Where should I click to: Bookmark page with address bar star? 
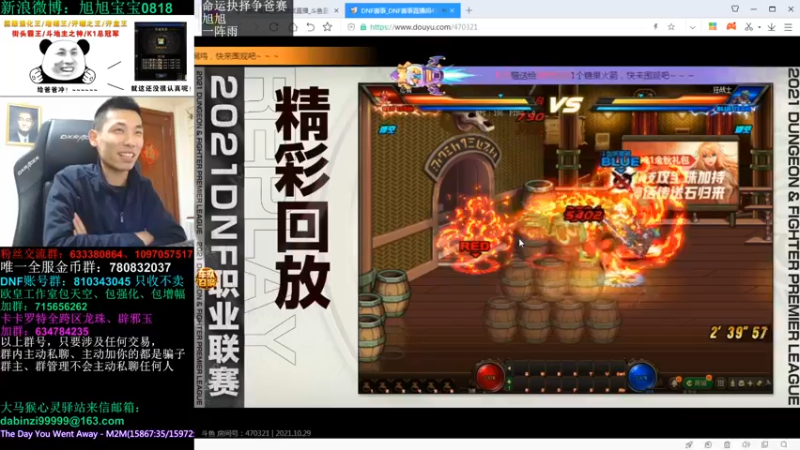click(671, 27)
